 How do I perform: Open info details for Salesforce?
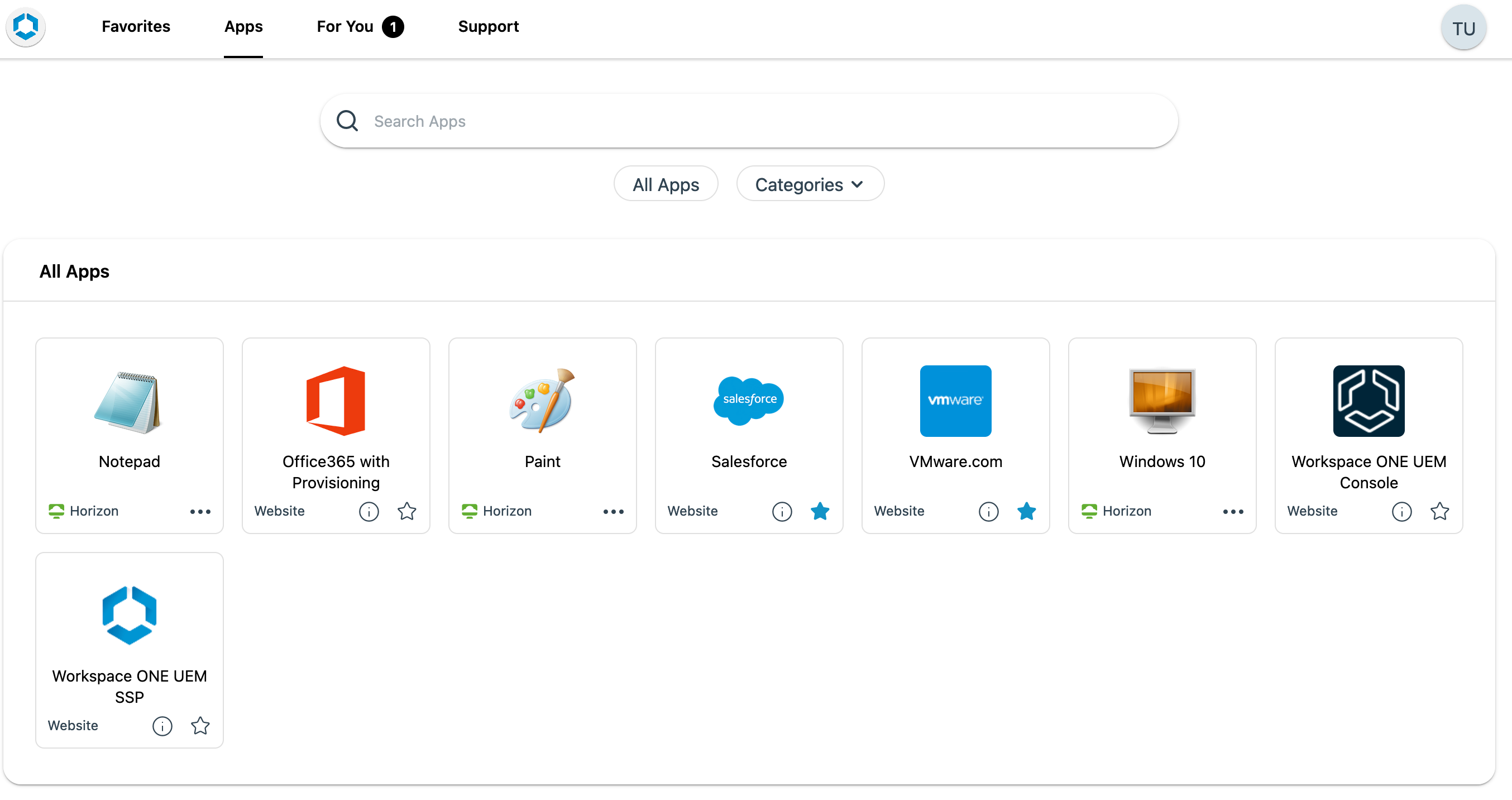[x=781, y=511]
